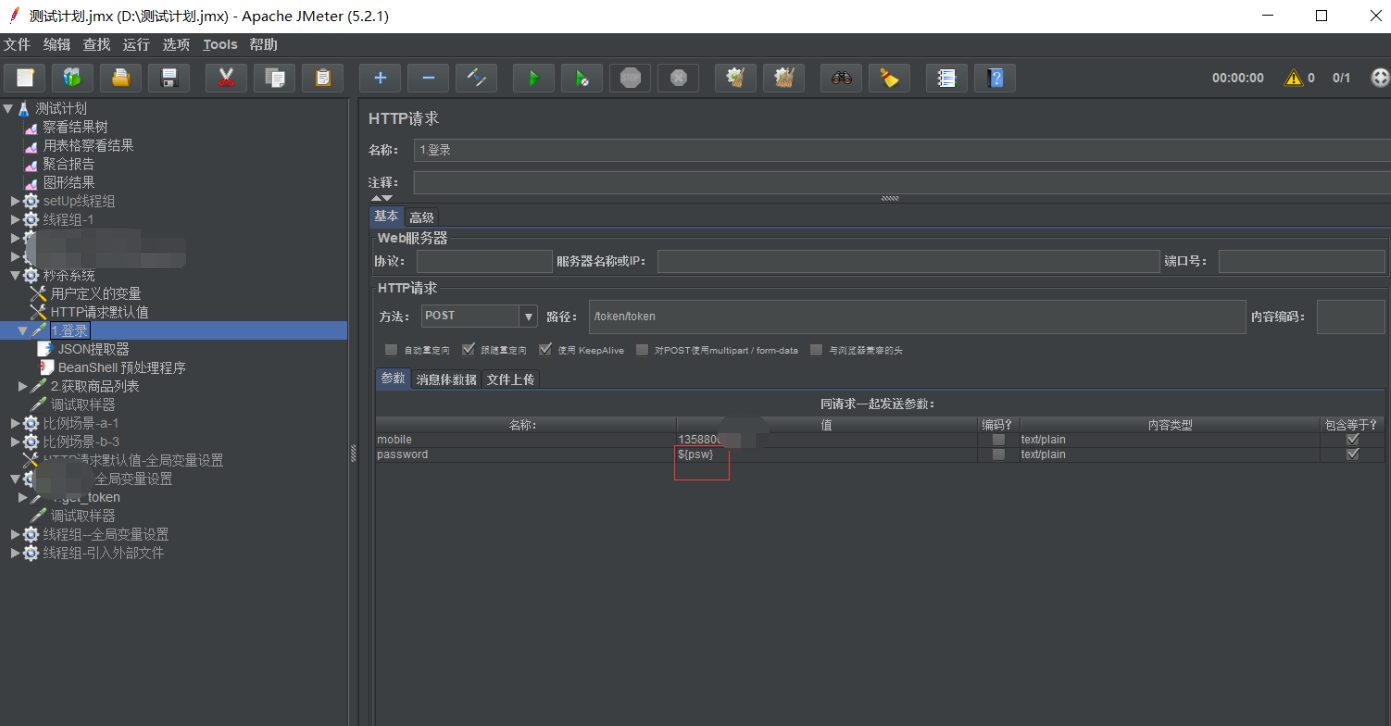1391x726 pixels.
Task: Expand the 线程组-引入外部文件 node
Action: 15,553
